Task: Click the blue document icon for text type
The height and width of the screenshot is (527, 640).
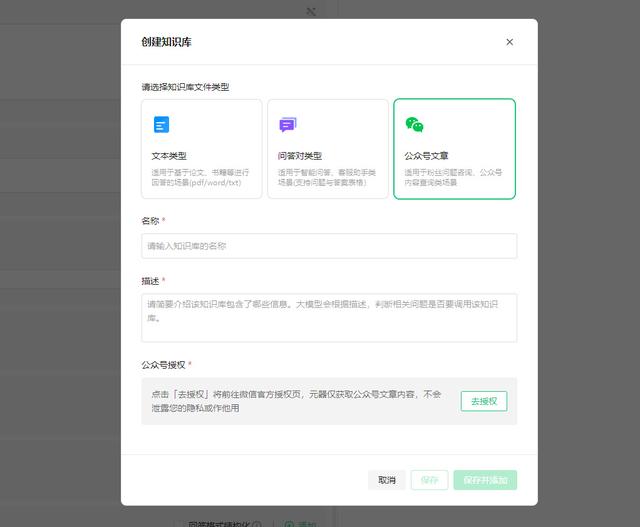Action: (x=161, y=125)
